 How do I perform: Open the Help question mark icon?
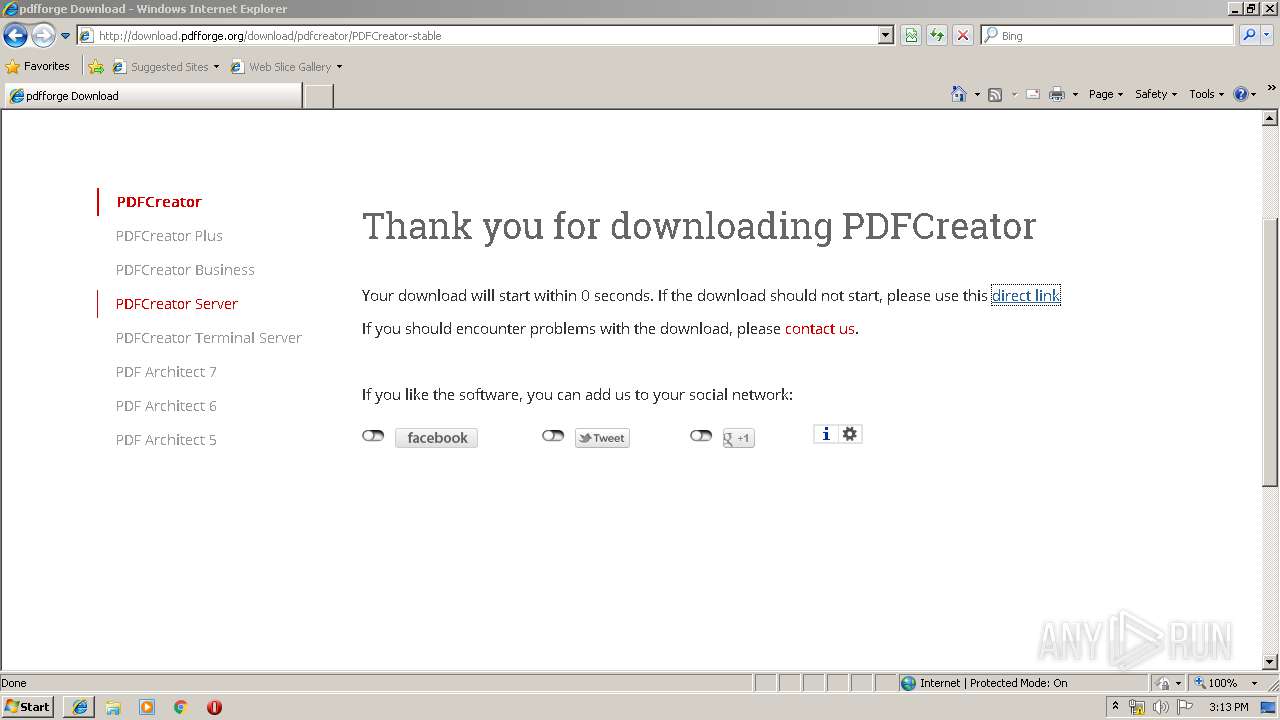pos(1241,94)
